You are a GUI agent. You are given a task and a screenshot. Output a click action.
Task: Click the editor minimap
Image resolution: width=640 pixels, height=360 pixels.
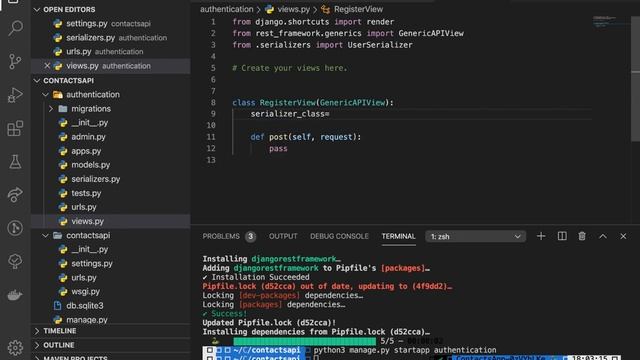[611, 21]
